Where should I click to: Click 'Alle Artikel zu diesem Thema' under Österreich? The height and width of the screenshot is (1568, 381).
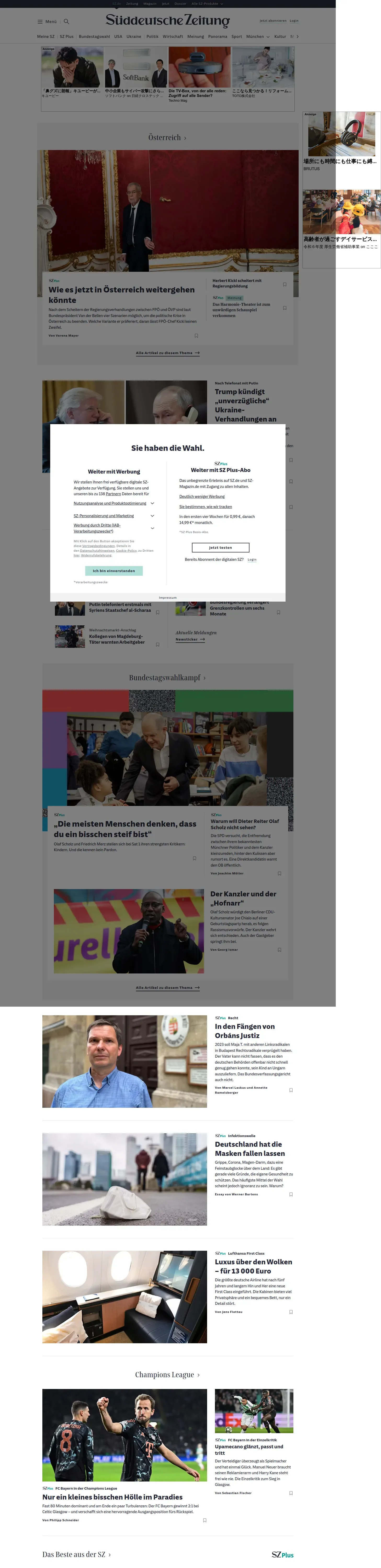pos(167,353)
